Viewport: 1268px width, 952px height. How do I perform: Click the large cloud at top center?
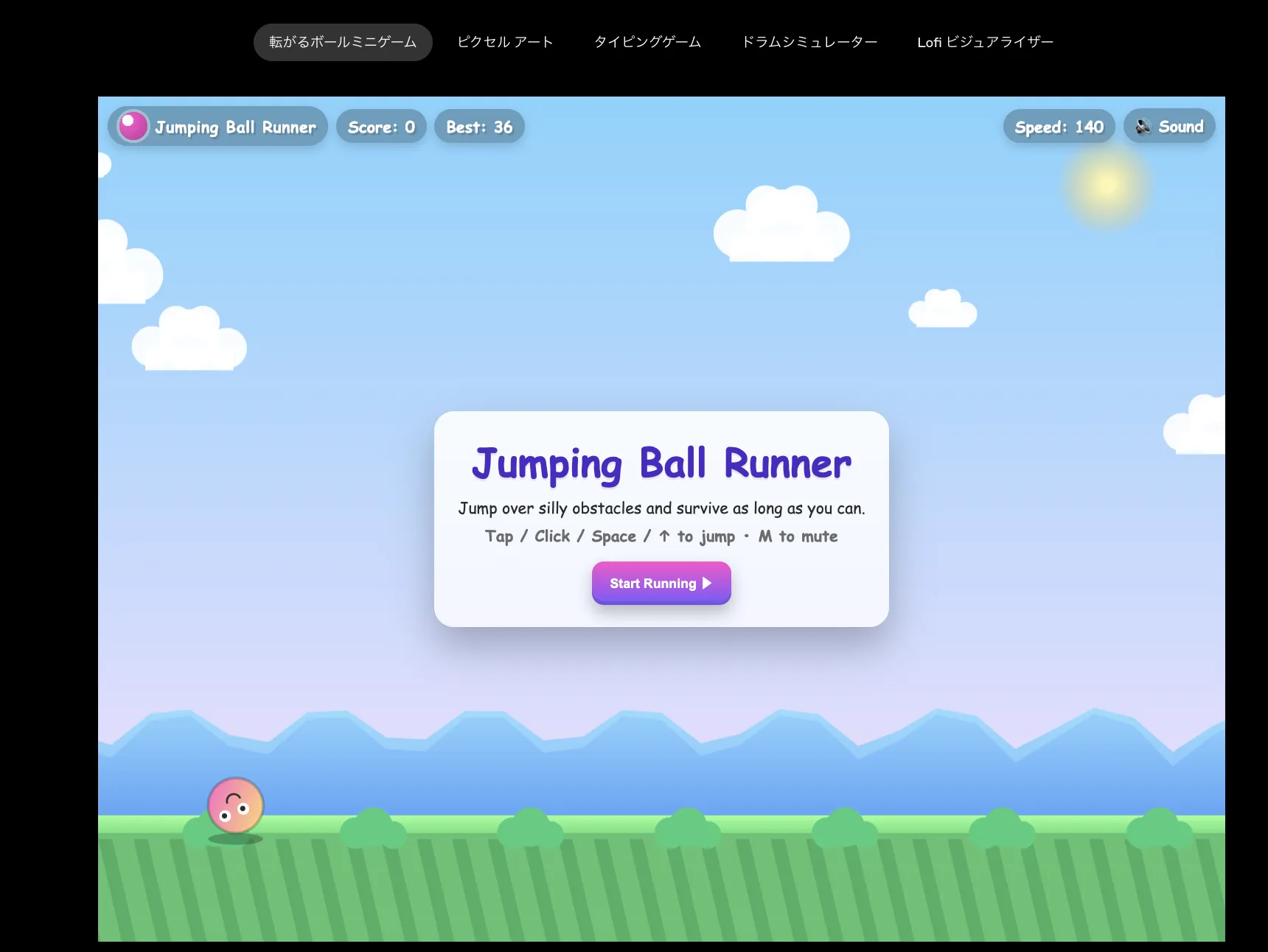(x=781, y=226)
